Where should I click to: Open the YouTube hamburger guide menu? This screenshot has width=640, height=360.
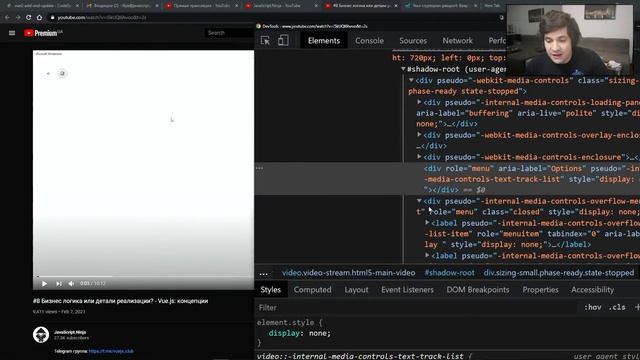12,33
